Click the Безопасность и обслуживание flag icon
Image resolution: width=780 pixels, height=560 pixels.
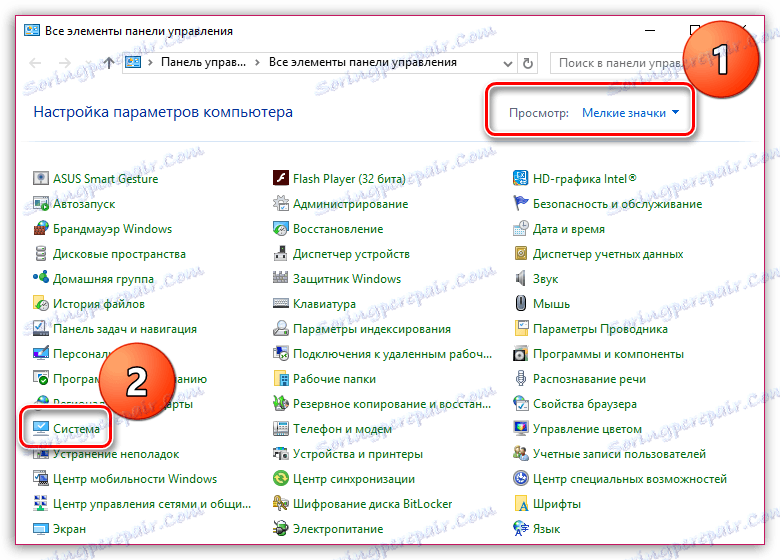(x=520, y=203)
